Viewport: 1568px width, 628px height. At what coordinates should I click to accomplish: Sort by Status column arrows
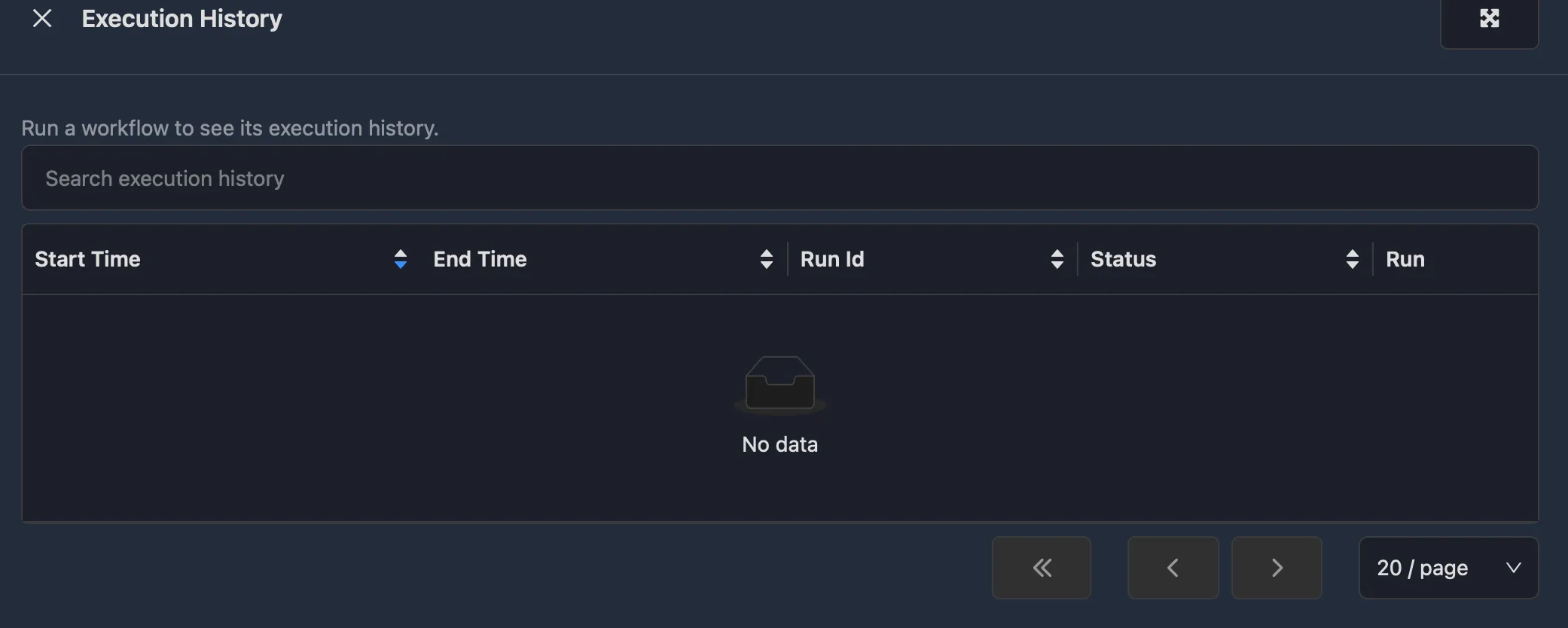[1353, 259]
